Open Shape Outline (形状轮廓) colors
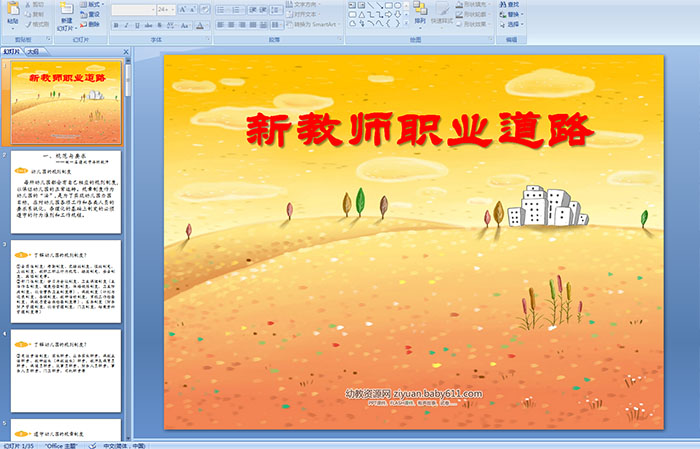 click(473, 14)
